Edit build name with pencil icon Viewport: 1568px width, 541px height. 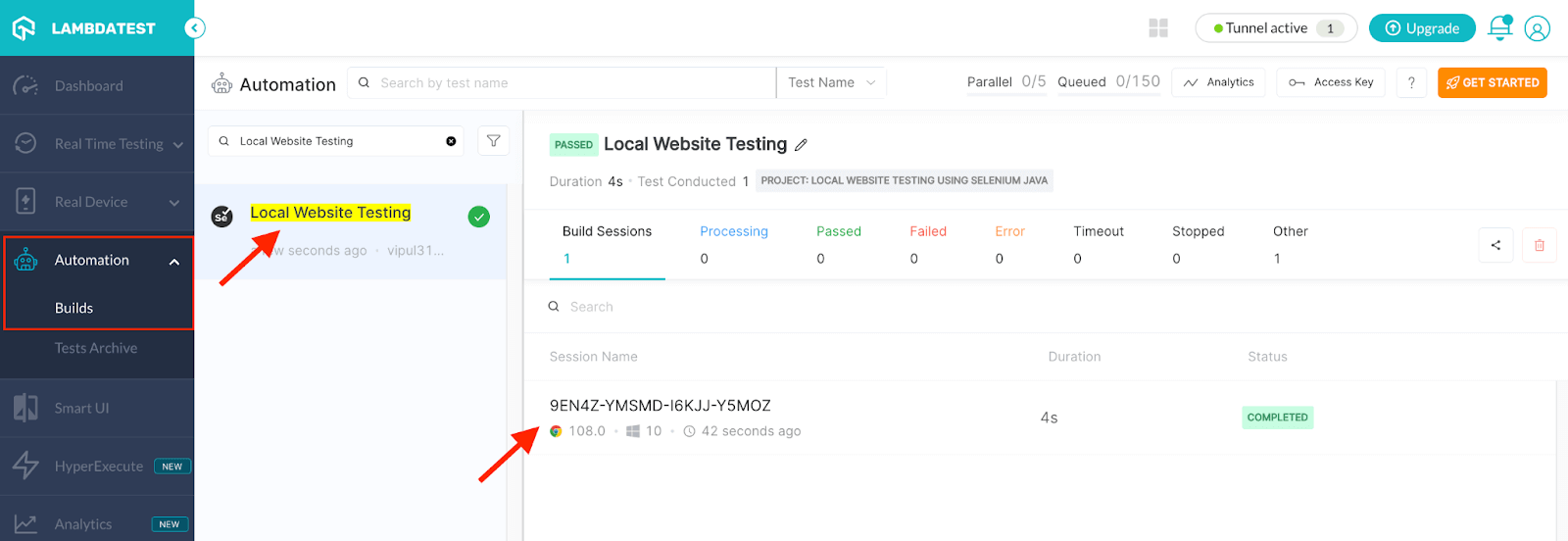pos(801,145)
